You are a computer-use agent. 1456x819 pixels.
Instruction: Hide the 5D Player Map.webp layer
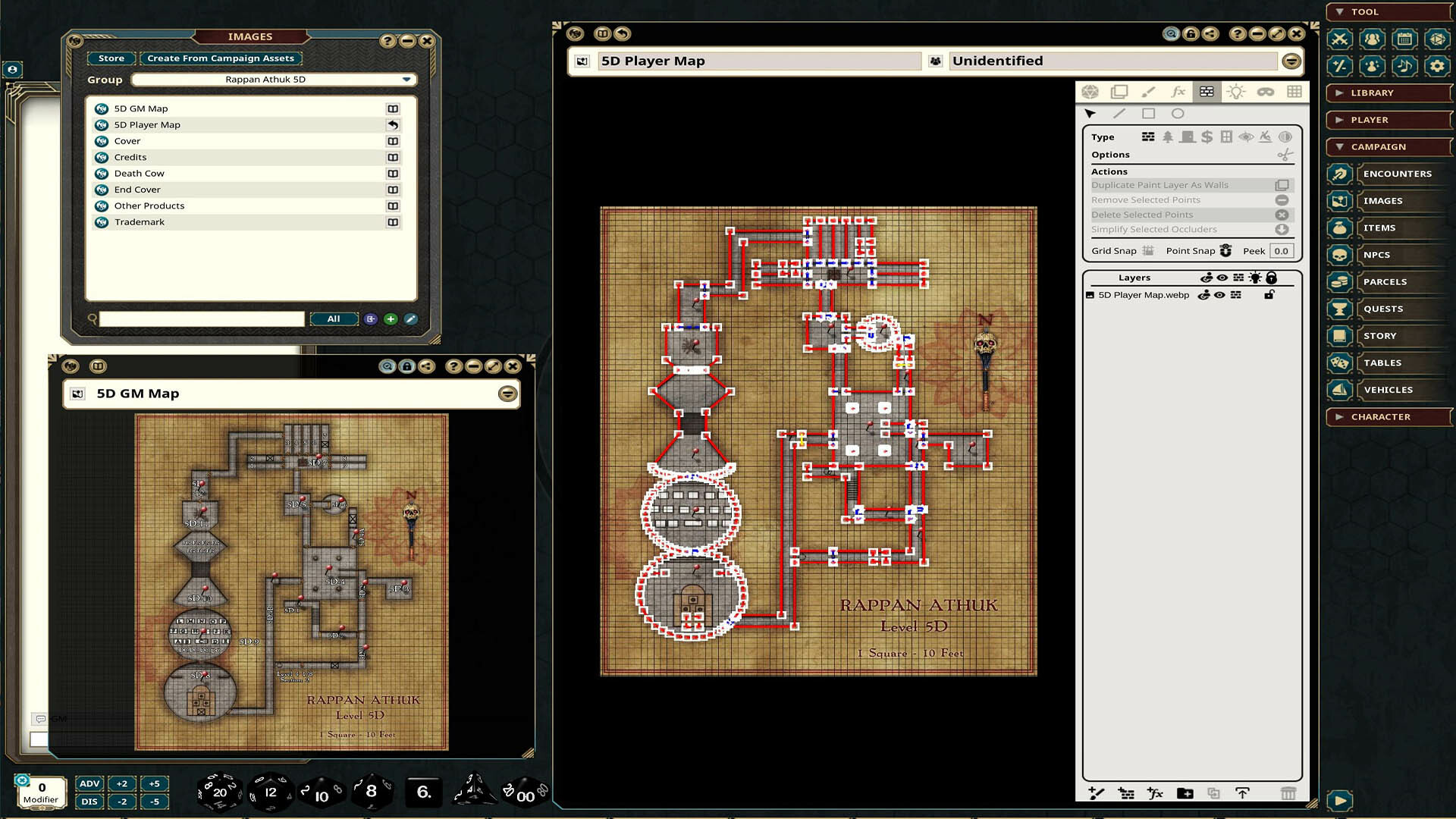tap(1221, 295)
